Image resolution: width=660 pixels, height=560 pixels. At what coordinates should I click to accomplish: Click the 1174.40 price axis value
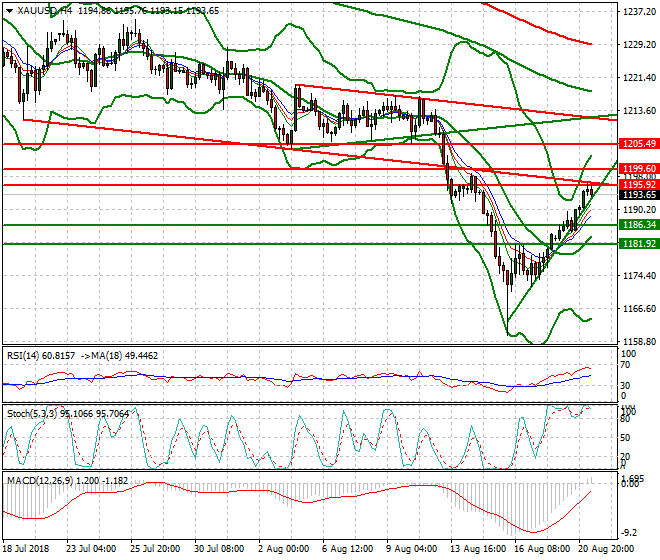click(x=639, y=276)
